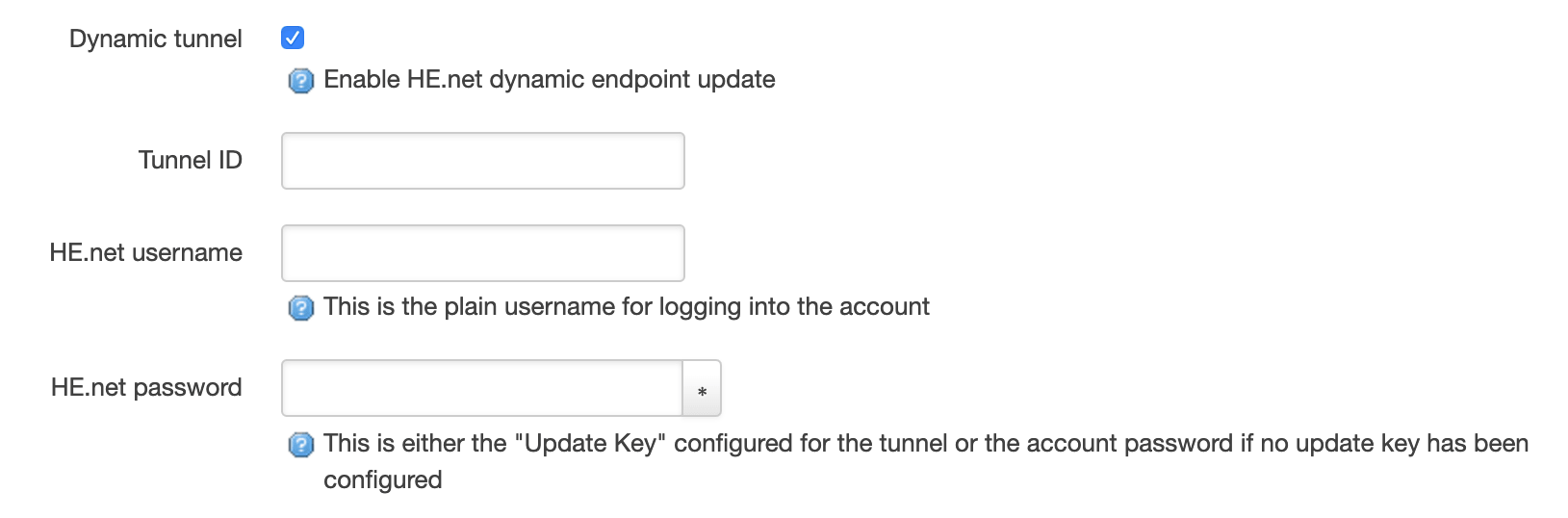The image size is (1568, 518).
Task: Click the Dynamic tunnel label
Action: [155, 39]
